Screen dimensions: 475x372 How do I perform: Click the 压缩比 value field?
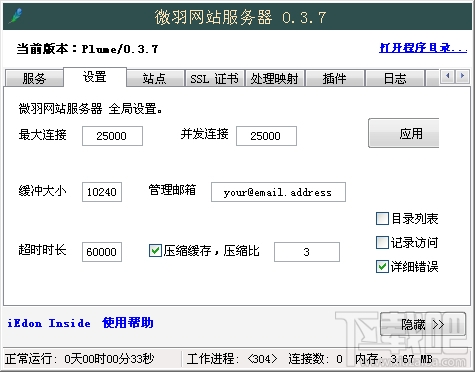[x=307, y=252]
